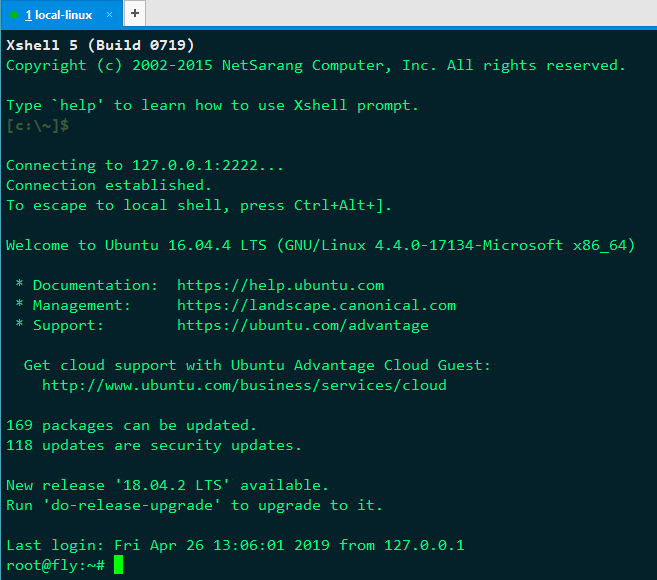The width and height of the screenshot is (657, 580).
Task: Click the "New release '18.04.2 LTS' available" line
Action: (167, 485)
